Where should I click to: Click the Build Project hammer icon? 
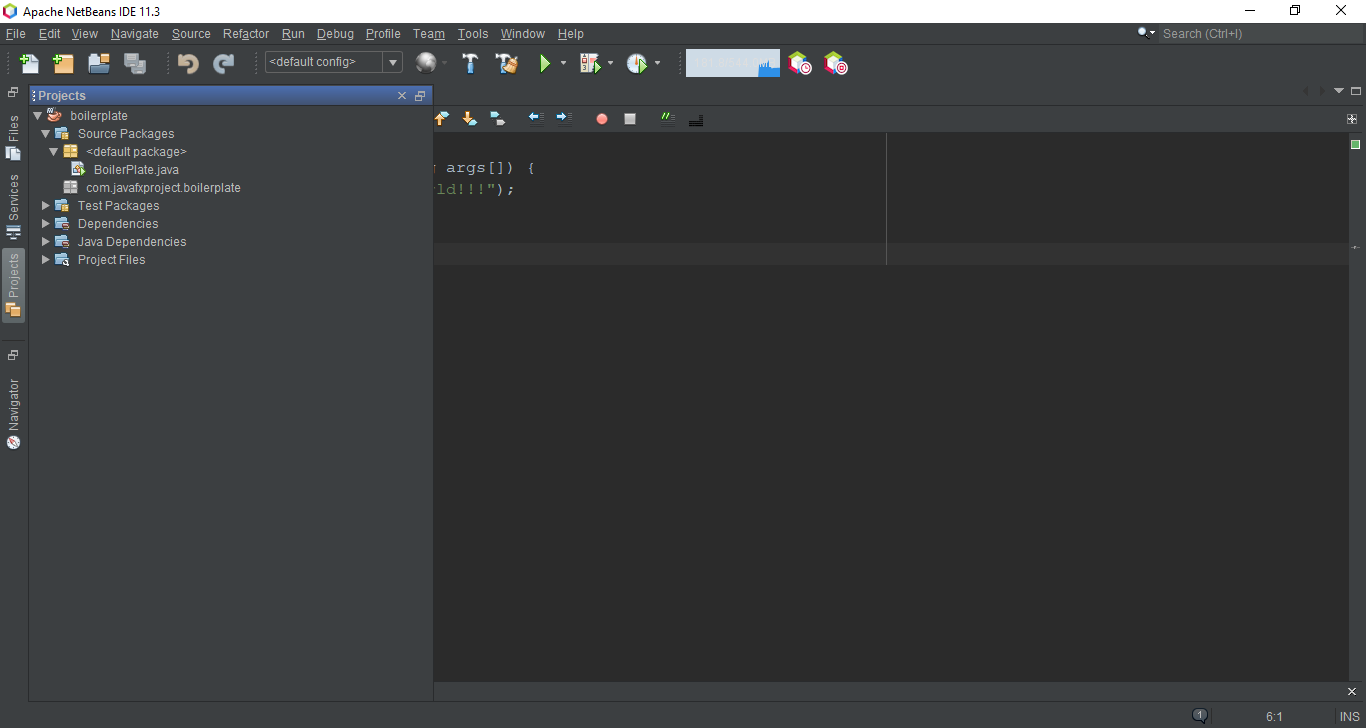pos(470,63)
